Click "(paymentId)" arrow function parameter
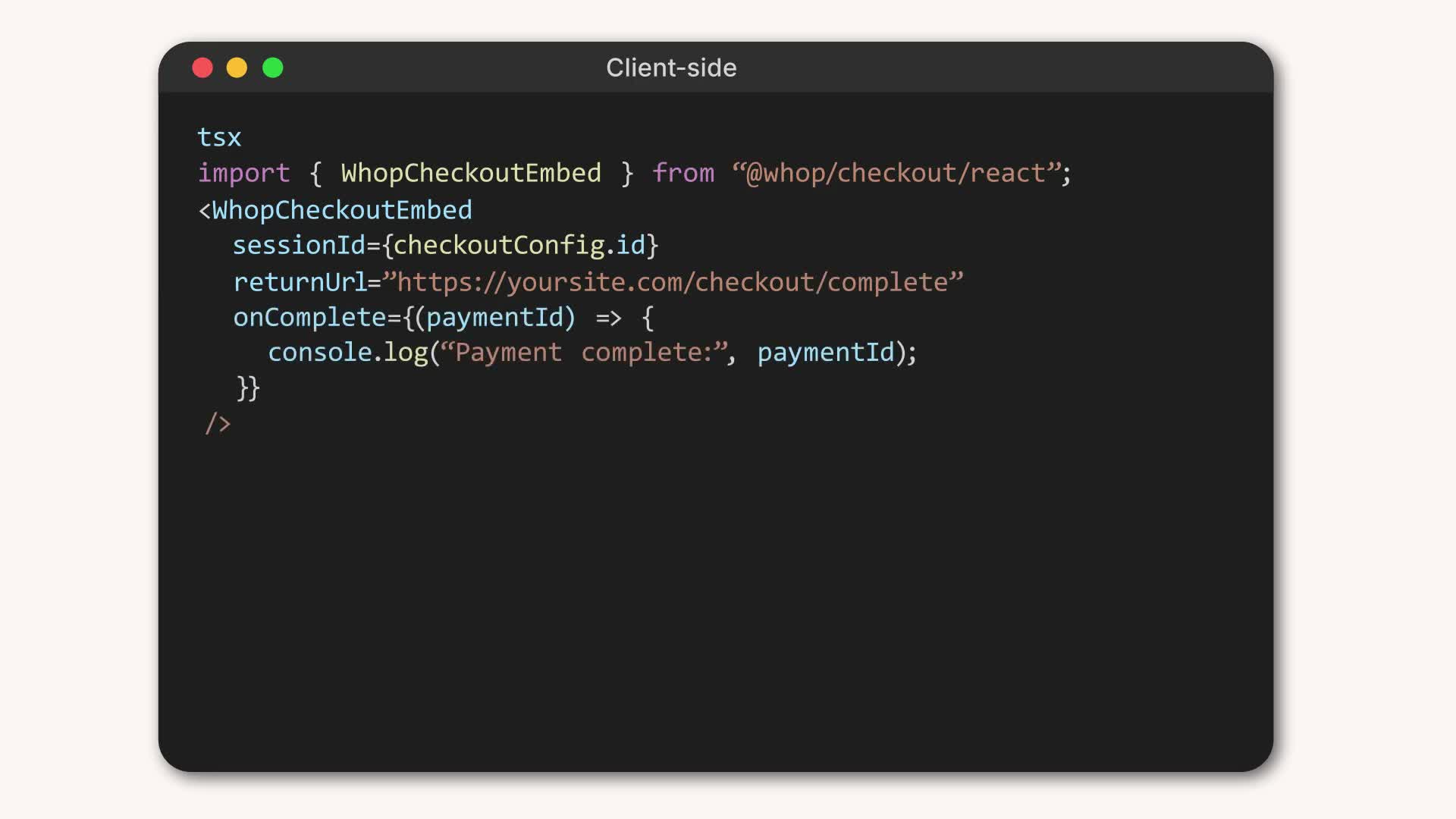The image size is (1456, 819). (x=495, y=318)
